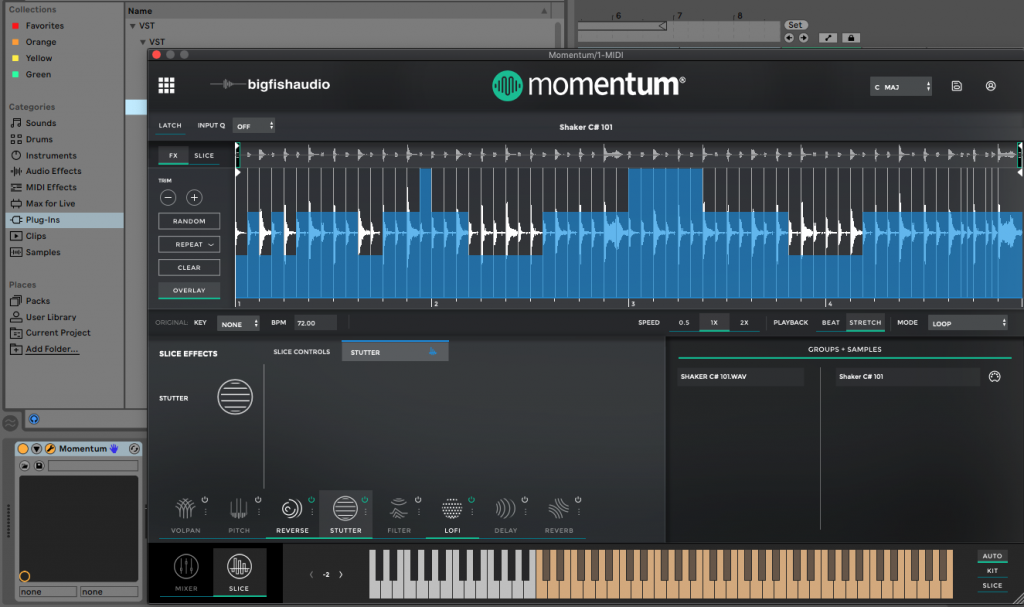Enable Latch mode
Image resolution: width=1024 pixels, height=607 pixels.
pos(170,126)
